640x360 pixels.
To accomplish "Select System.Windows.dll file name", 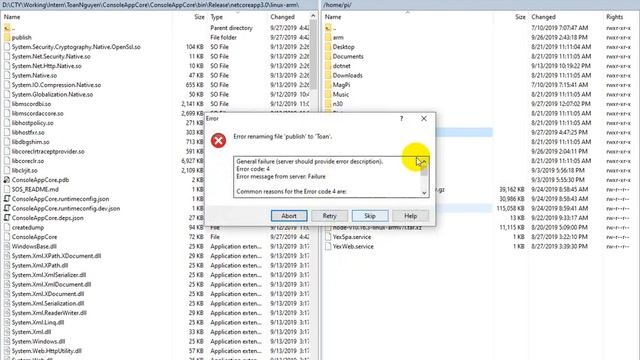I will point(38,341).
